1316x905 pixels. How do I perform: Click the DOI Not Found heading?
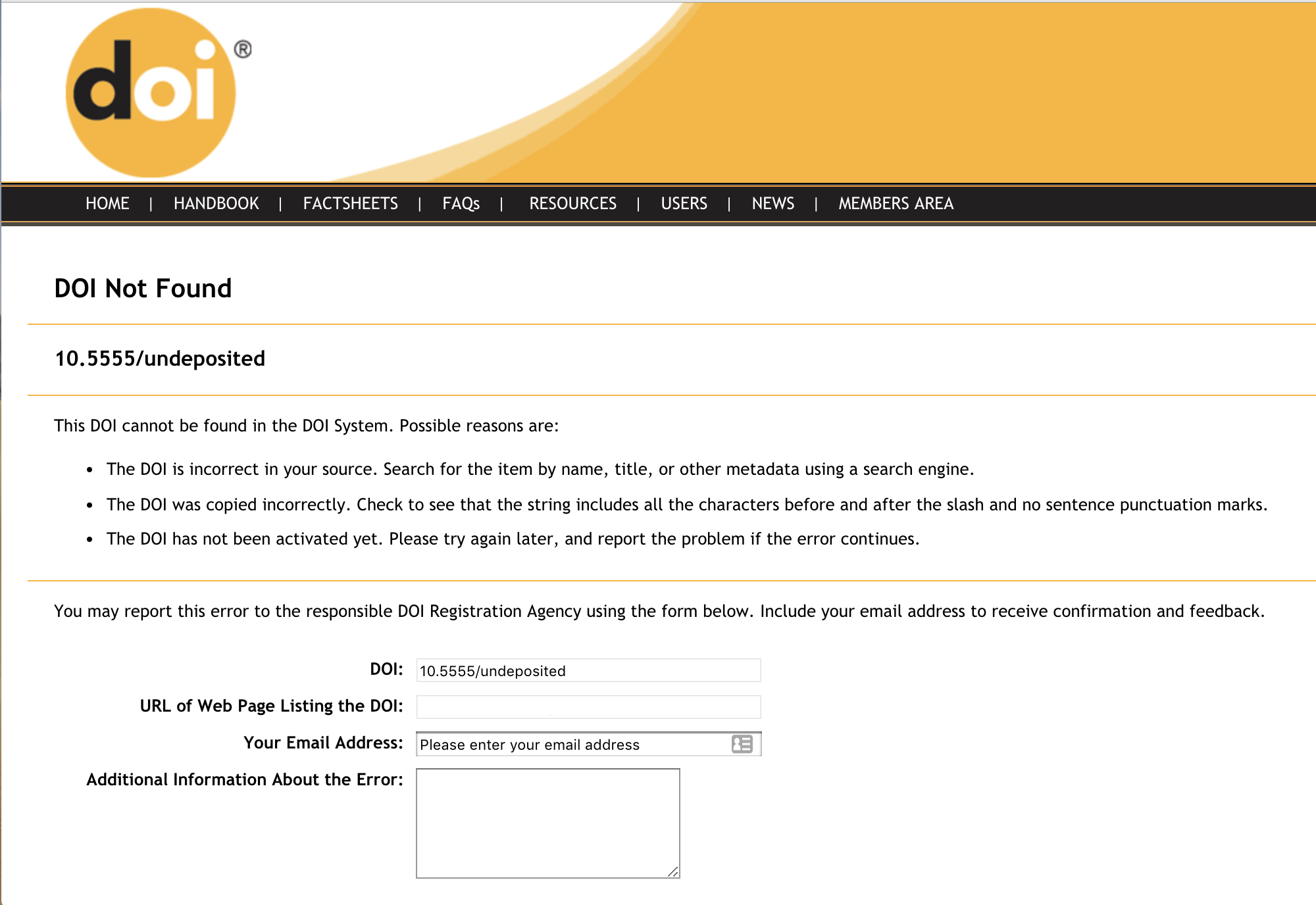tap(143, 289)
